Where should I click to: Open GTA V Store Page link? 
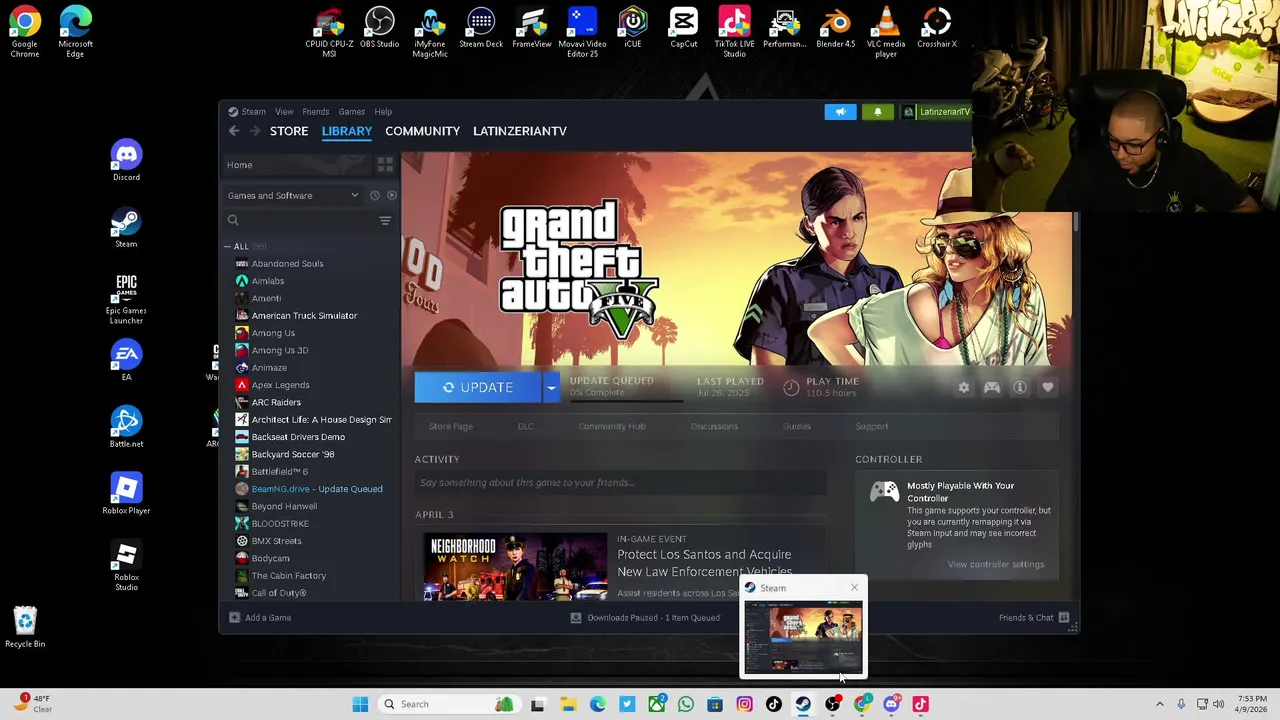[x=451, y=426]
